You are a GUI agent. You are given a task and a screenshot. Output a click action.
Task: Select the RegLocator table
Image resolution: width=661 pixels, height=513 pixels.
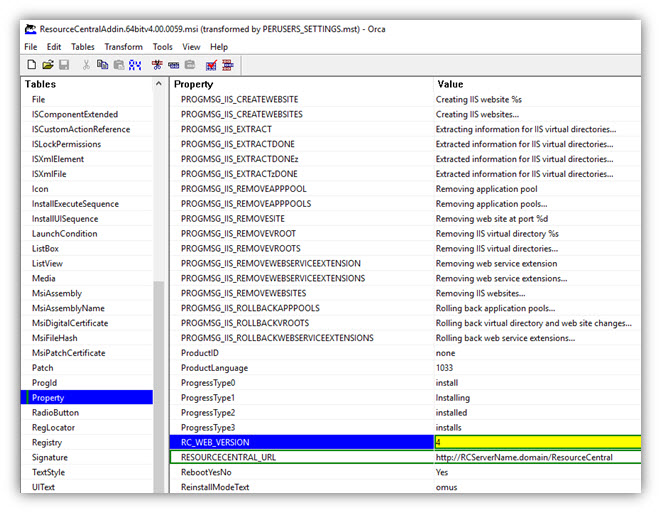(x=53, y=427)
